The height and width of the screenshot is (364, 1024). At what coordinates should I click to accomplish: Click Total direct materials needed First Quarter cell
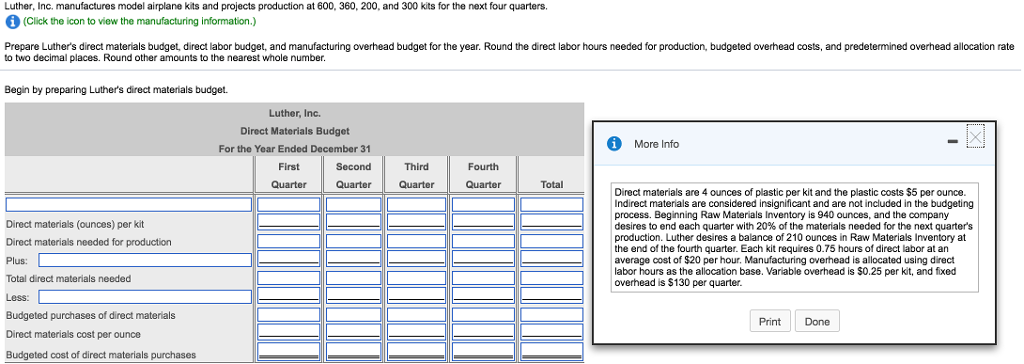click(x=289, y=278)
